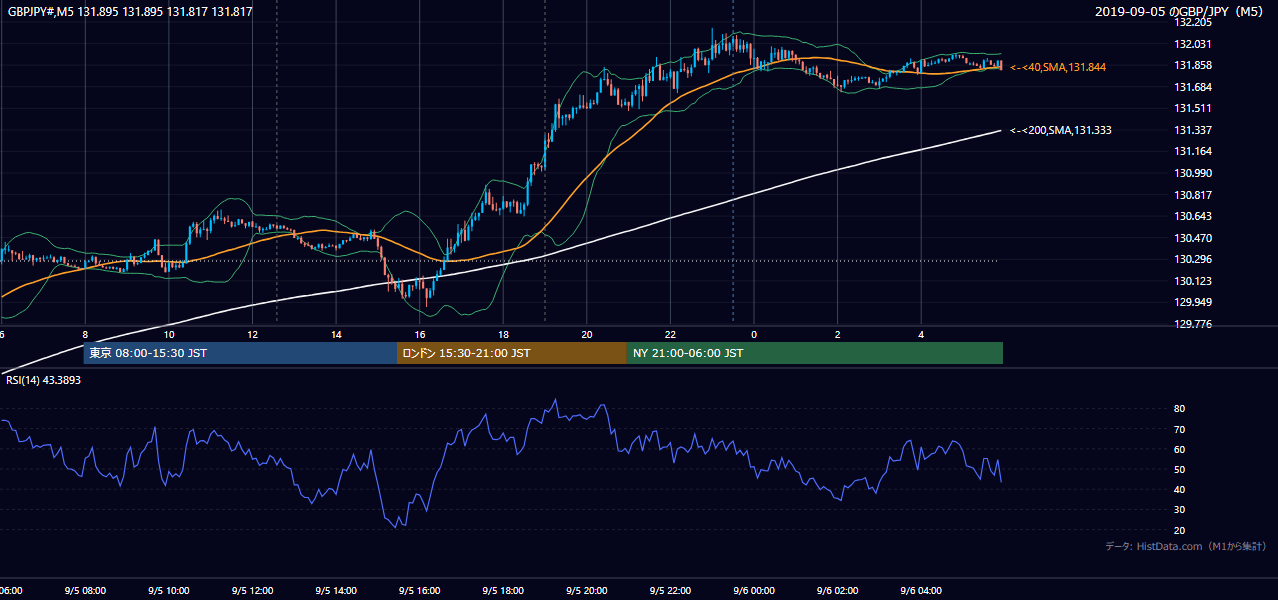Click RSI scale value 80

[1180, 409]
